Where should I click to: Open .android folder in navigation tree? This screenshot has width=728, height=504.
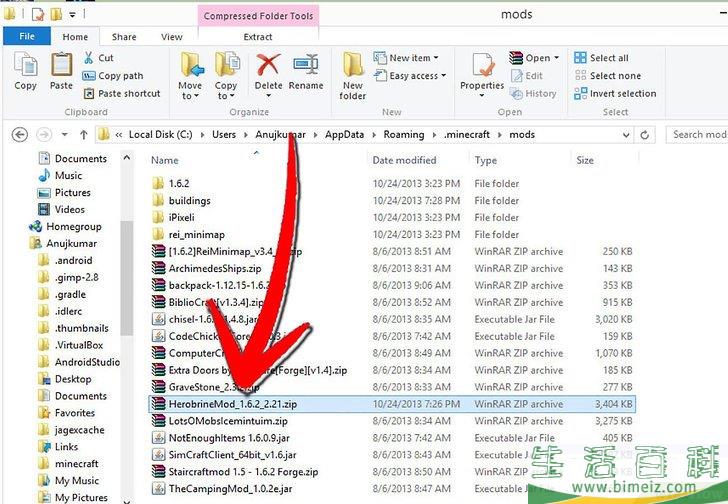click(65, 260)
